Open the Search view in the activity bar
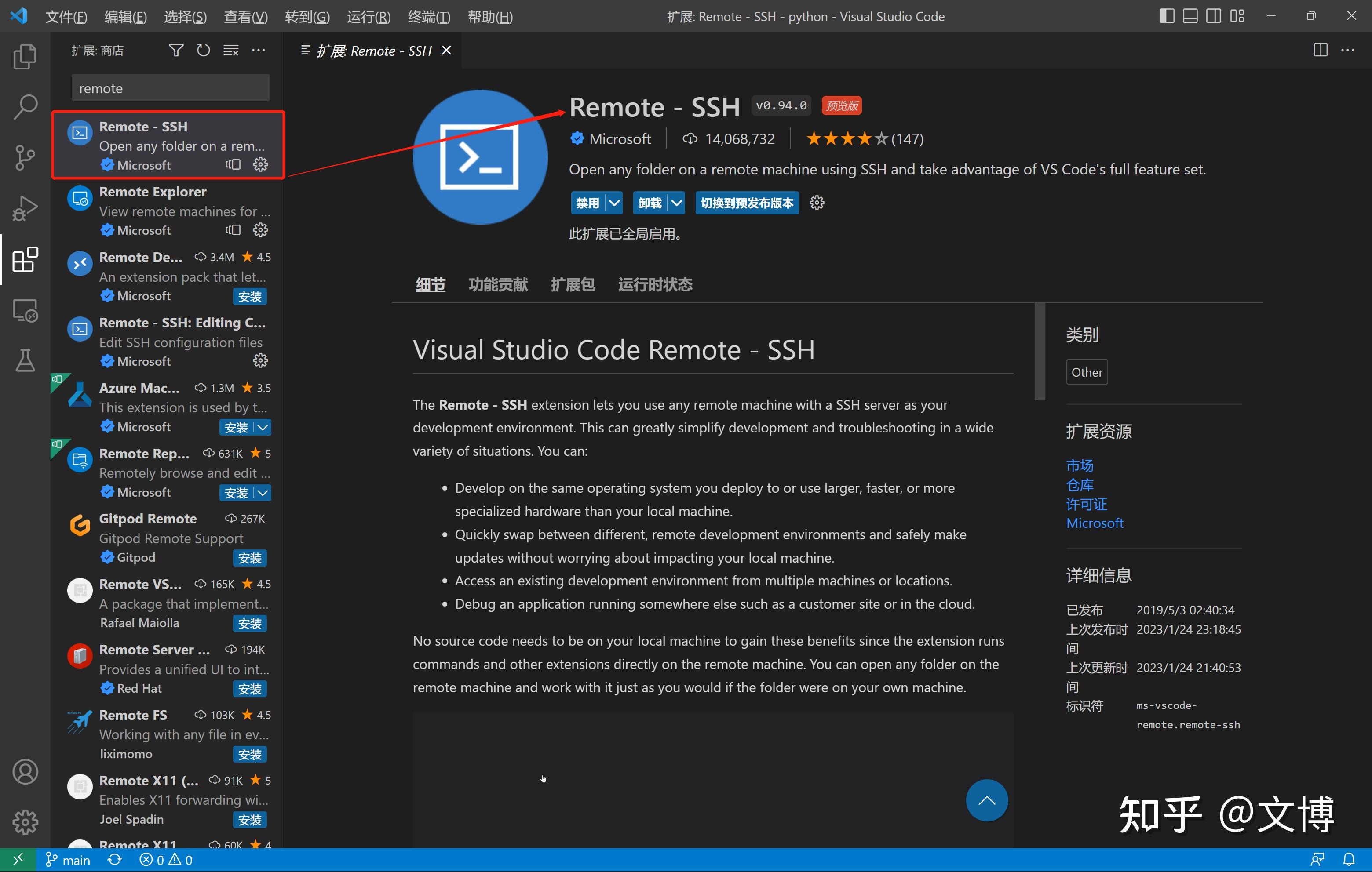Image resolution: width=1372 pixels, height=872 pixels. pyautogui.click(x=25, y=106)
